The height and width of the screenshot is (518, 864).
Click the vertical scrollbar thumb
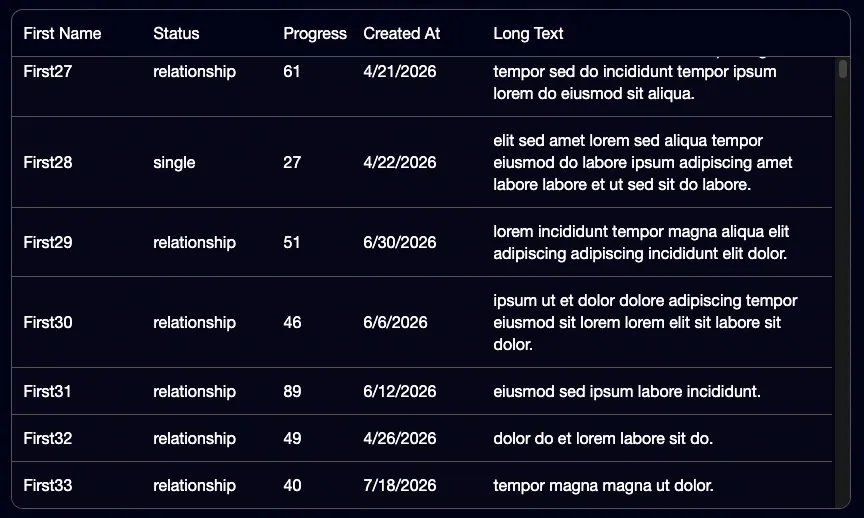coord(843,69)
